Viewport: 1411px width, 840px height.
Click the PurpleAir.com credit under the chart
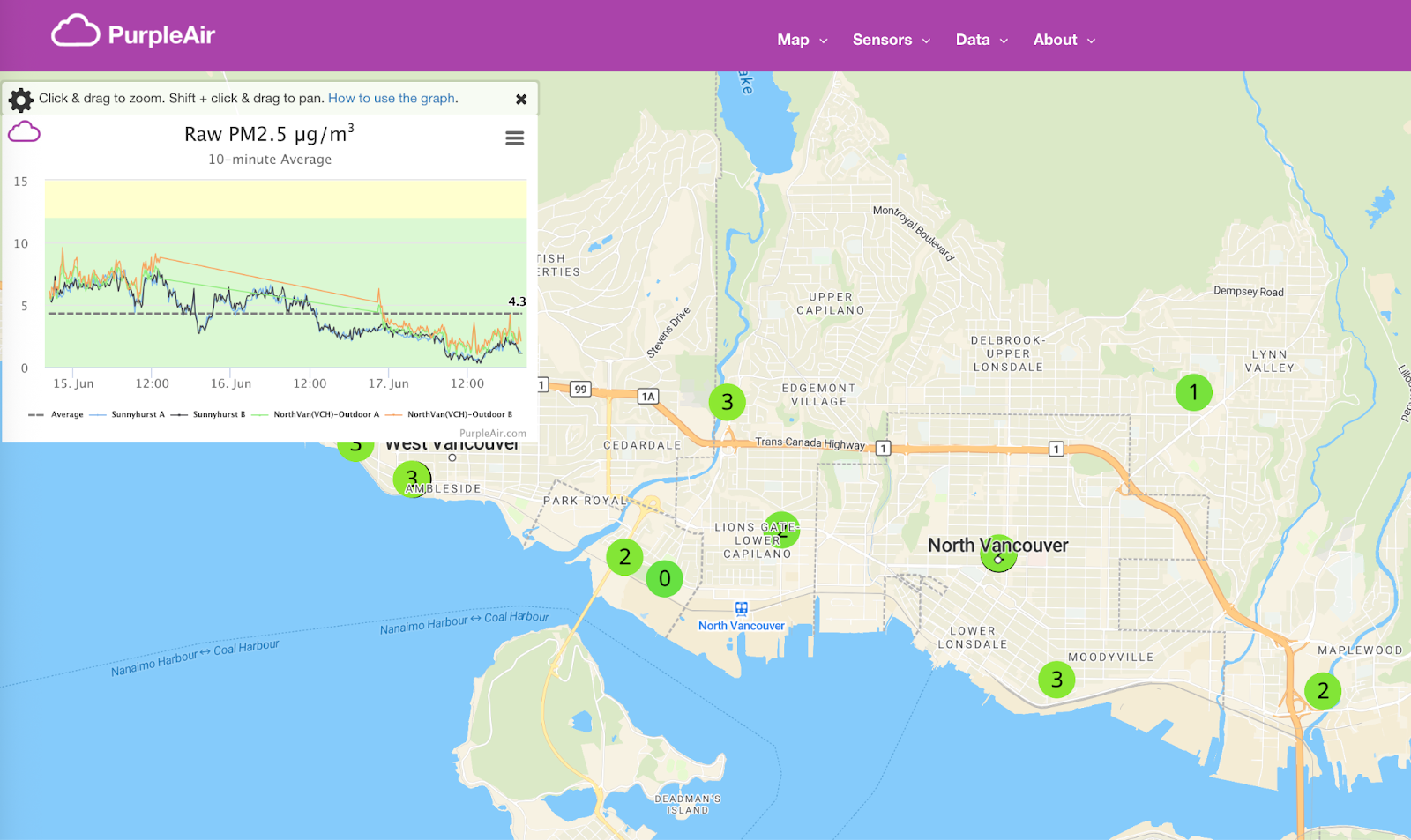pos(492,433)
